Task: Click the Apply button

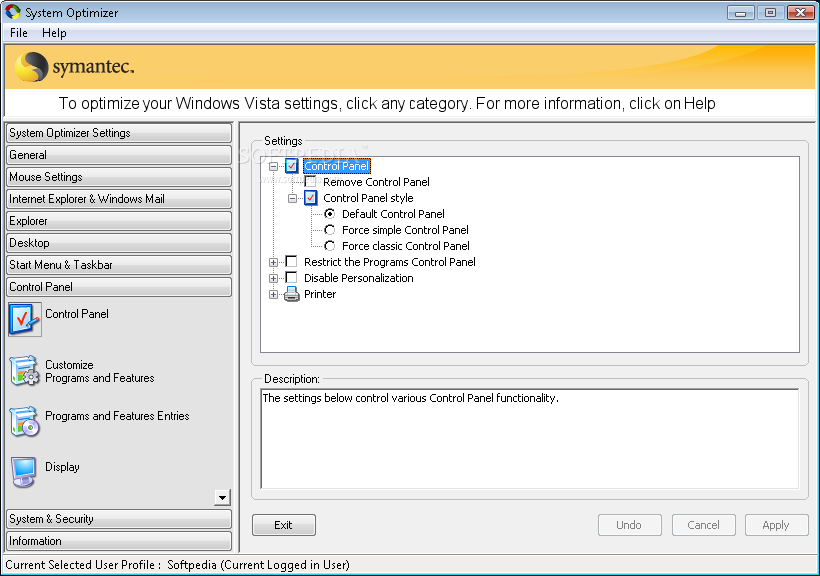Action: pos(777,525)
